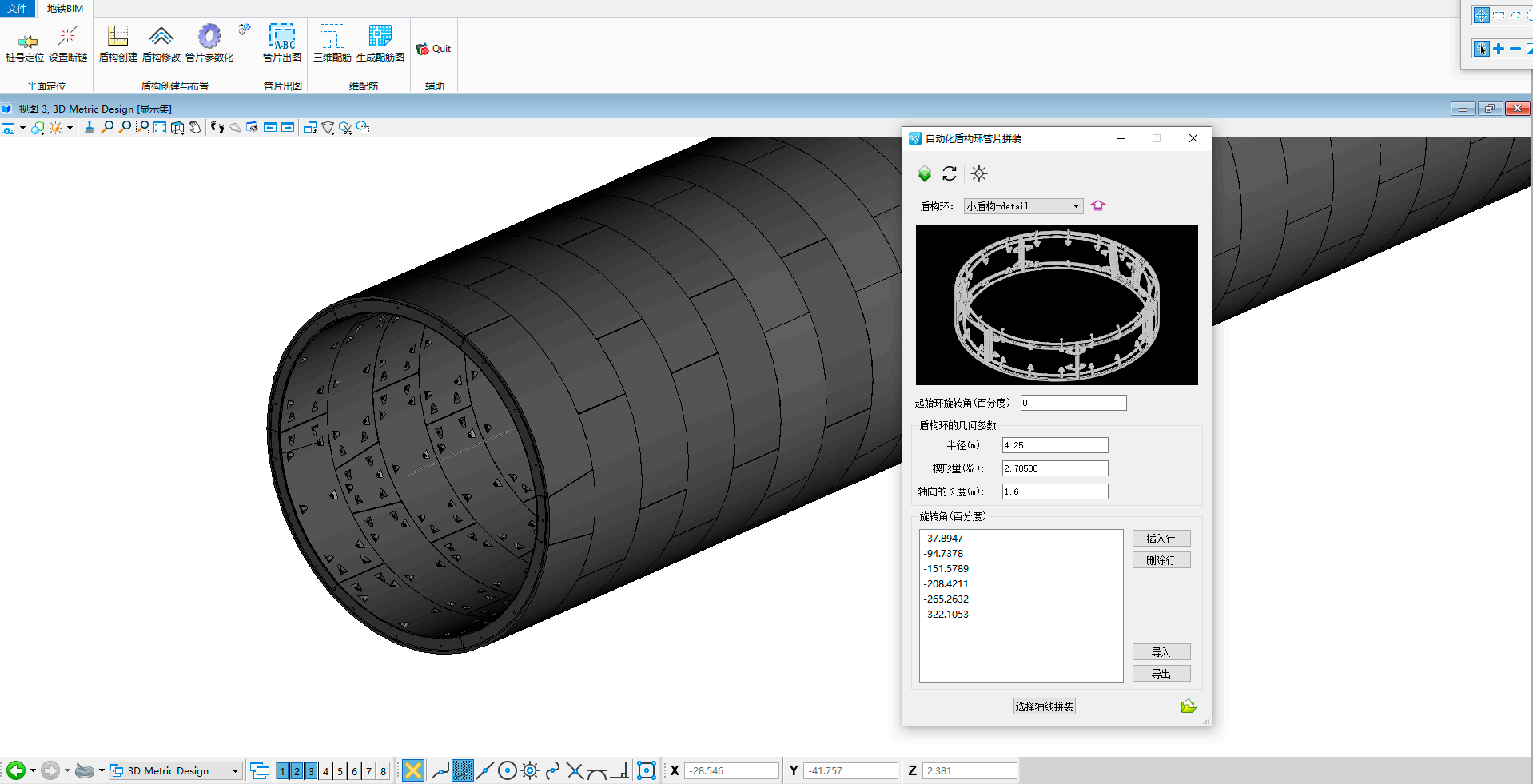Click the 半径(m) radius input field
The image size is (1533, 784).
click(1055, 445)
